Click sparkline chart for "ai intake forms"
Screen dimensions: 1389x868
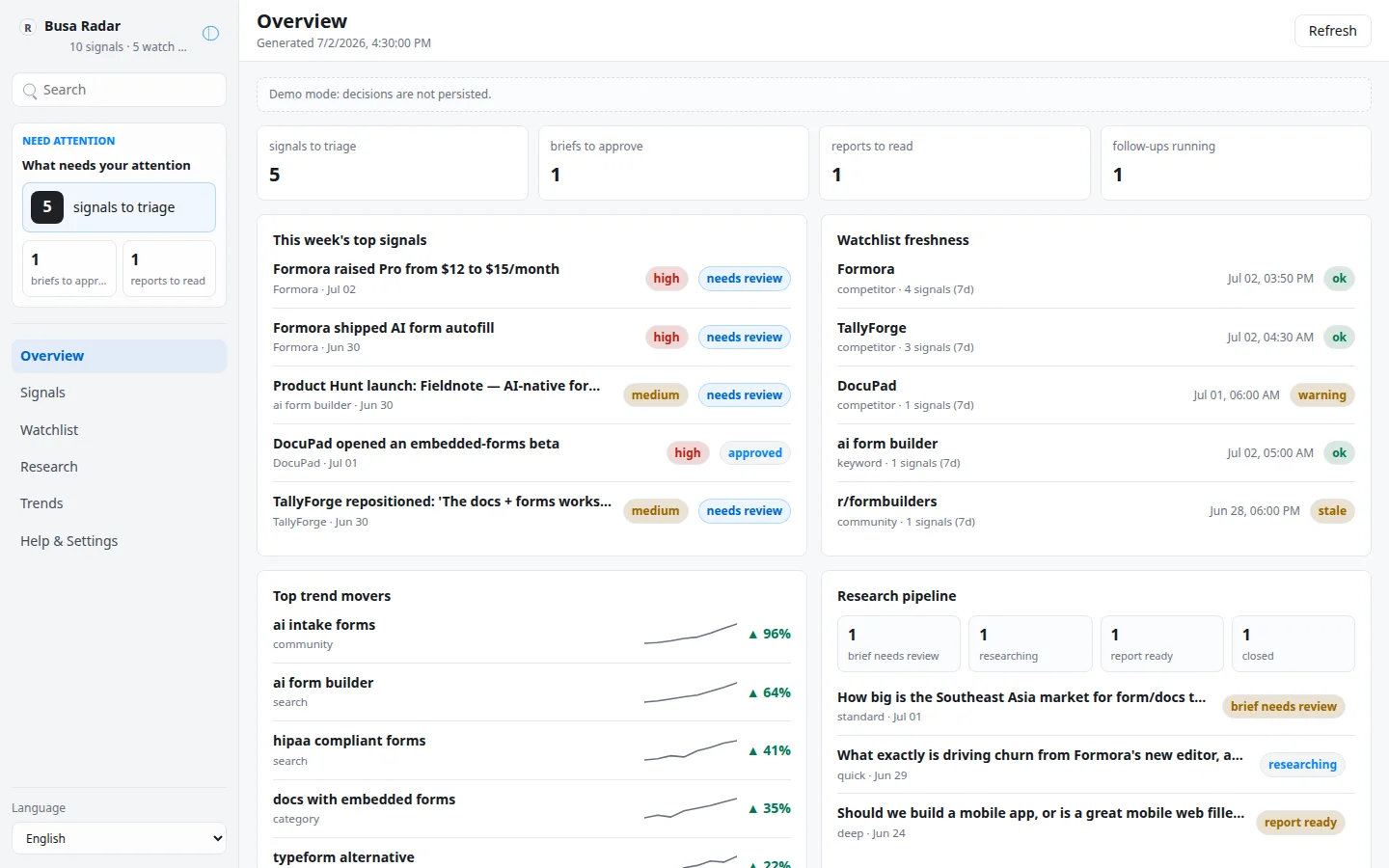[x=691, y=634]
